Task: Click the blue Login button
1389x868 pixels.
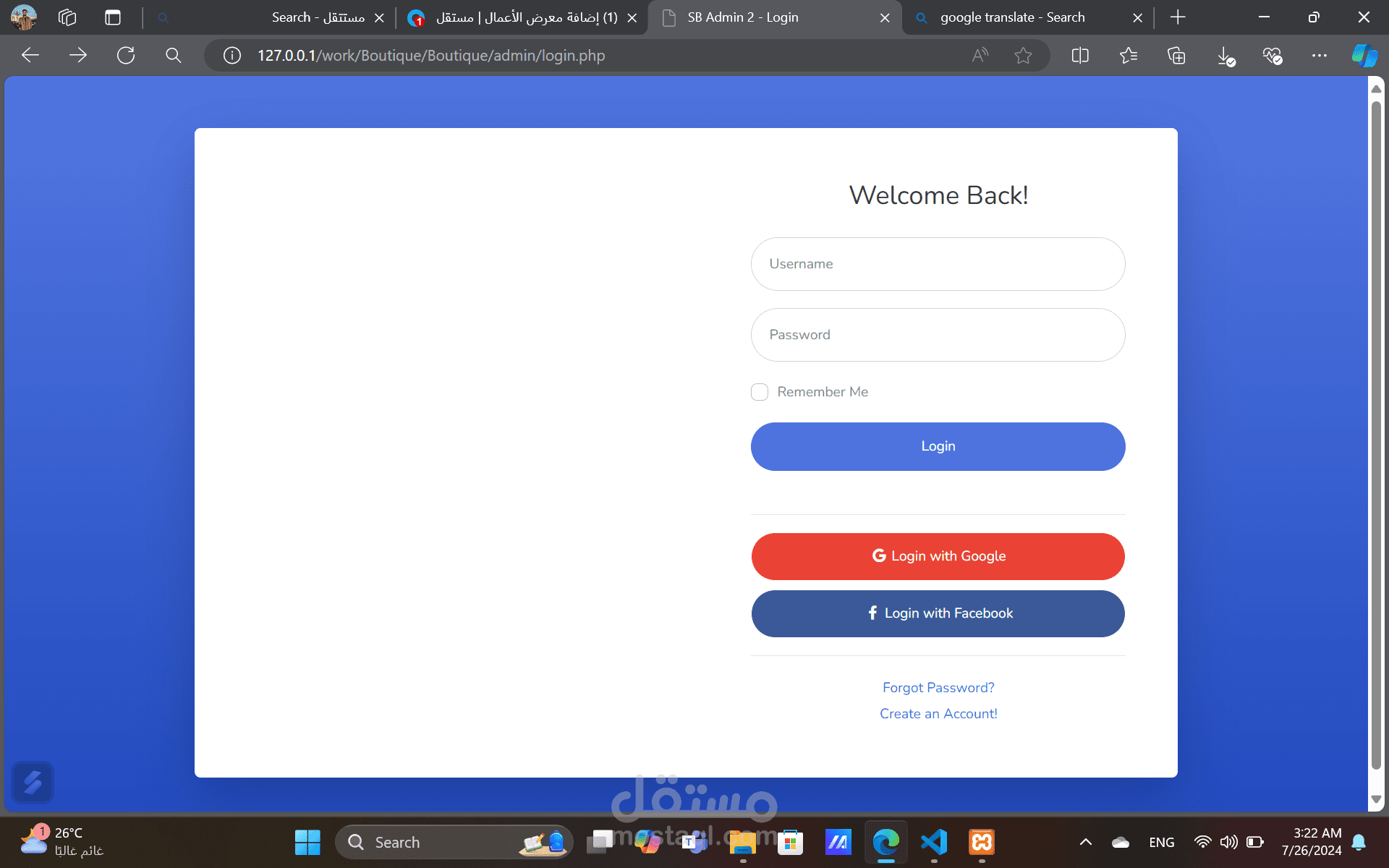Action: pyautogui.click(x=938, y=446)
